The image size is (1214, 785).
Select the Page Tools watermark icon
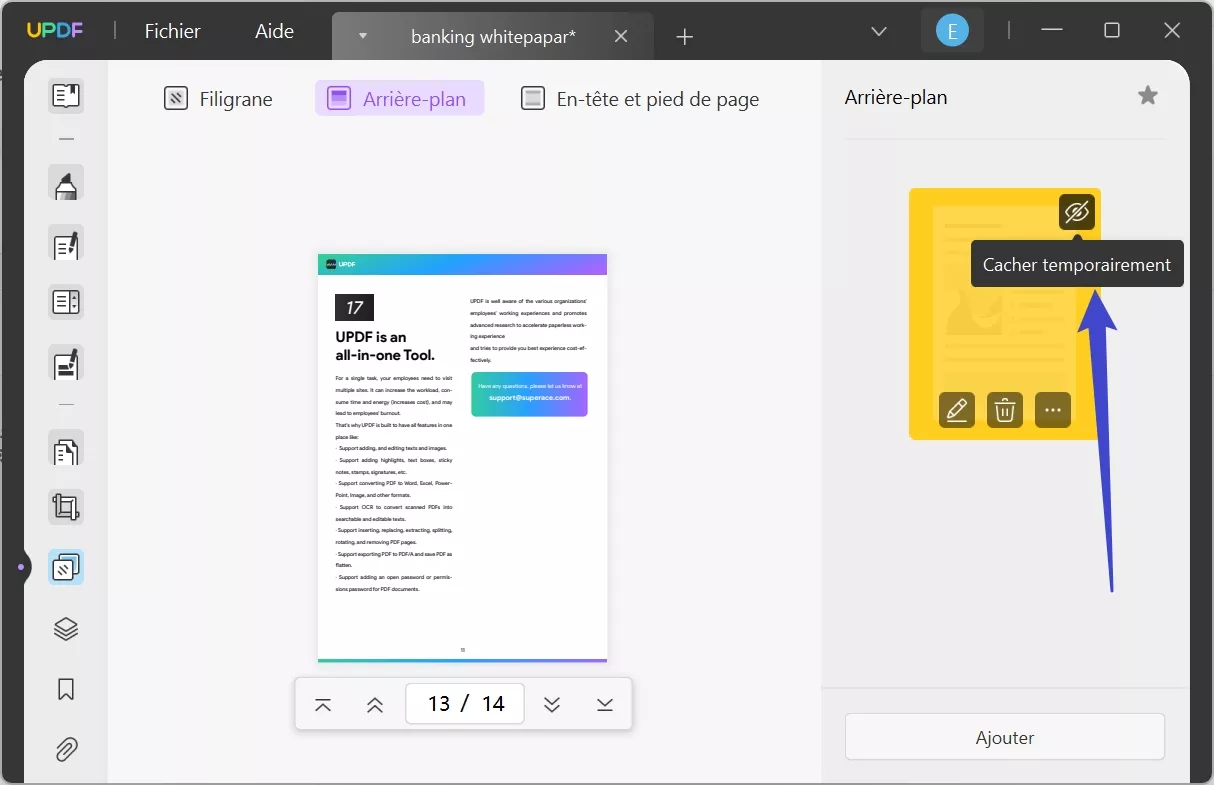point(66,567)
